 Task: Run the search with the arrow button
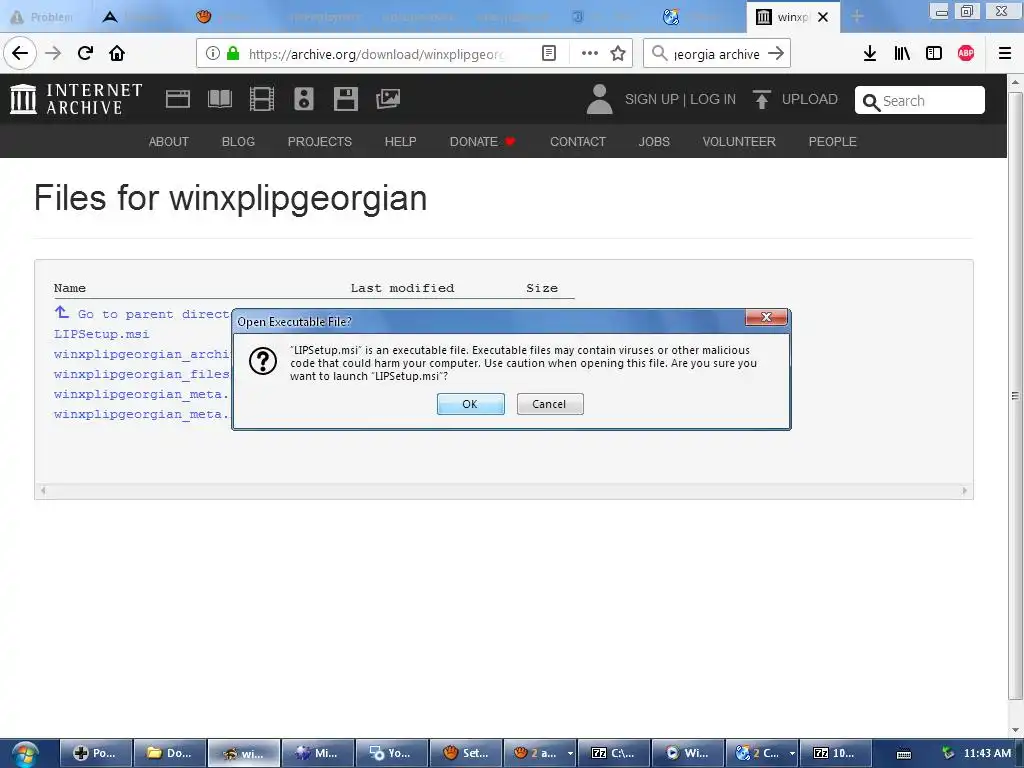pos(776,53)
